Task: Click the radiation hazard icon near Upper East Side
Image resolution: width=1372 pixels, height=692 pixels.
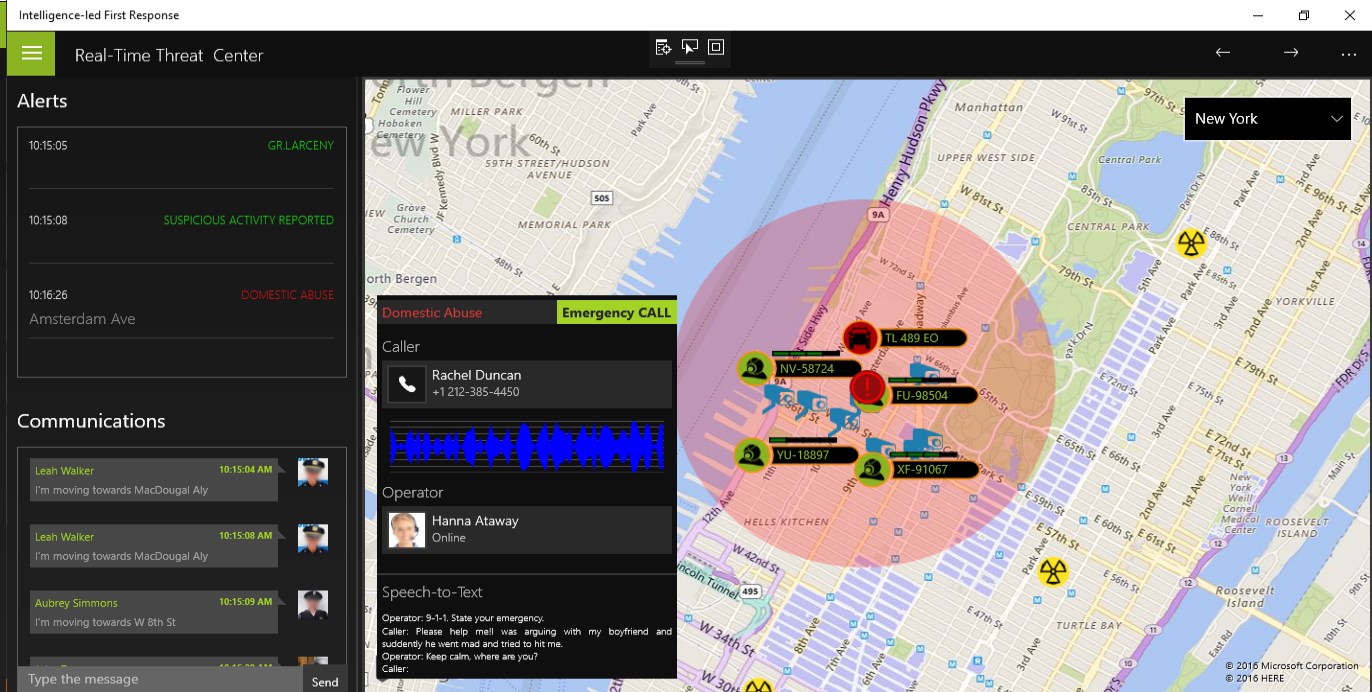Action: pos(1191,242)
